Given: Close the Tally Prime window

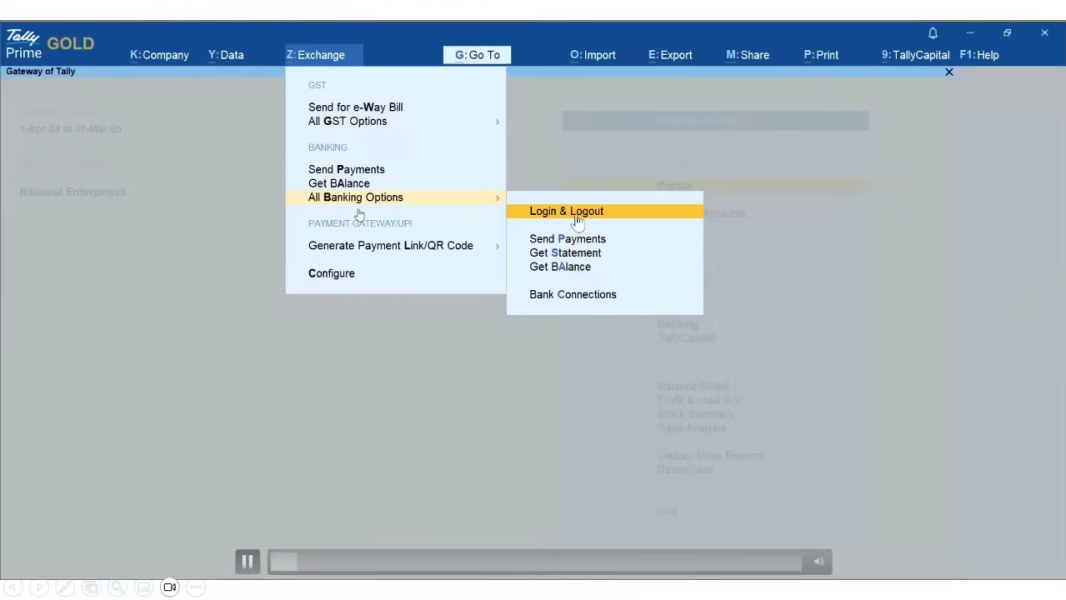Looking at the screenshot, I should coord(1044,33).
